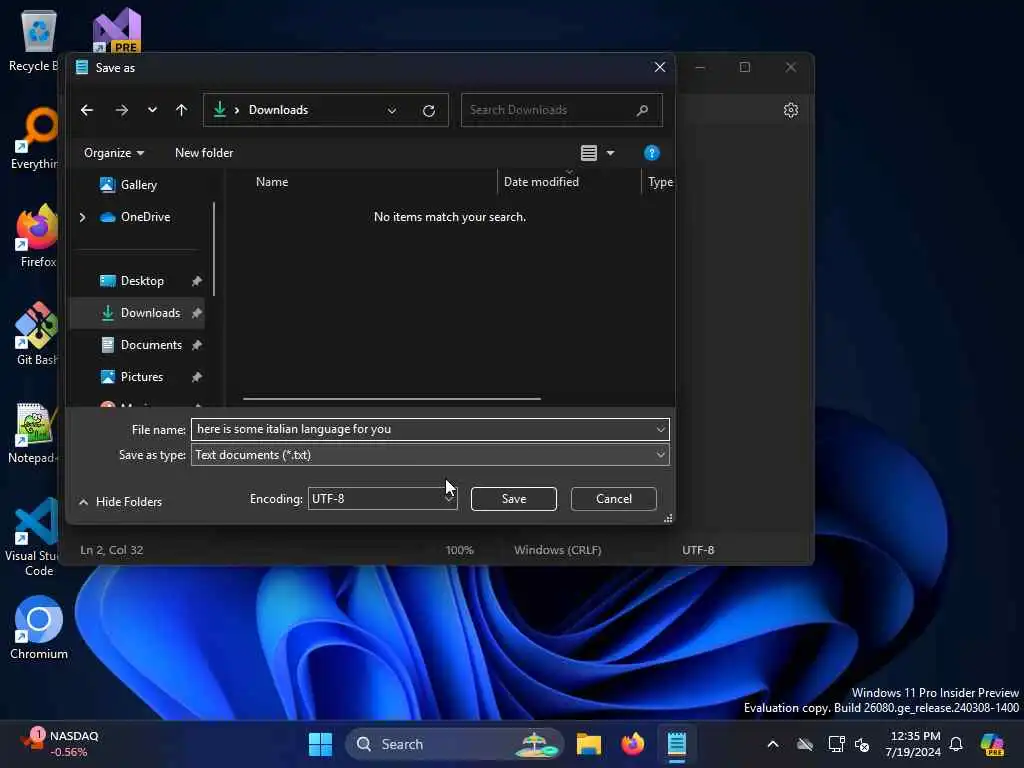
Task: Go back in Save as dialog
Action: [x=87, y=110]
